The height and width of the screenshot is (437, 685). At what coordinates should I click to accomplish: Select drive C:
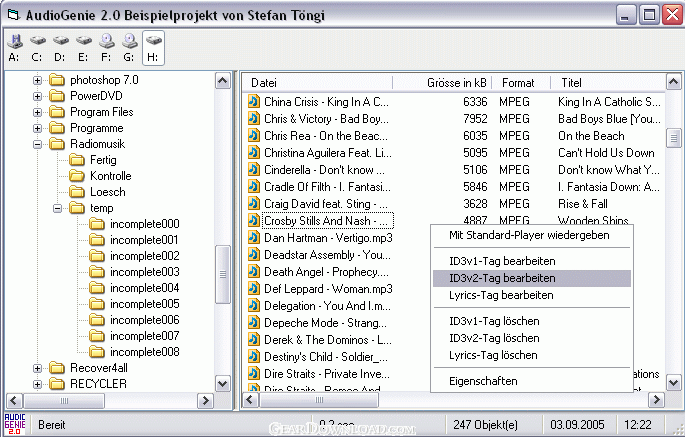[38, 48]
